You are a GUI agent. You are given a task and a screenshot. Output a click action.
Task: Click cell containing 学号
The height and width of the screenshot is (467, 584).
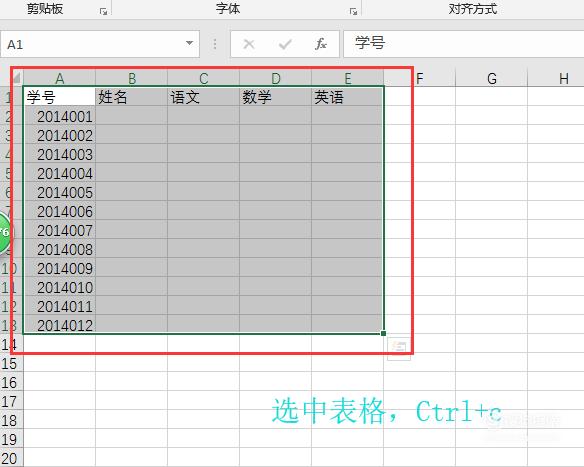(60, 97)
